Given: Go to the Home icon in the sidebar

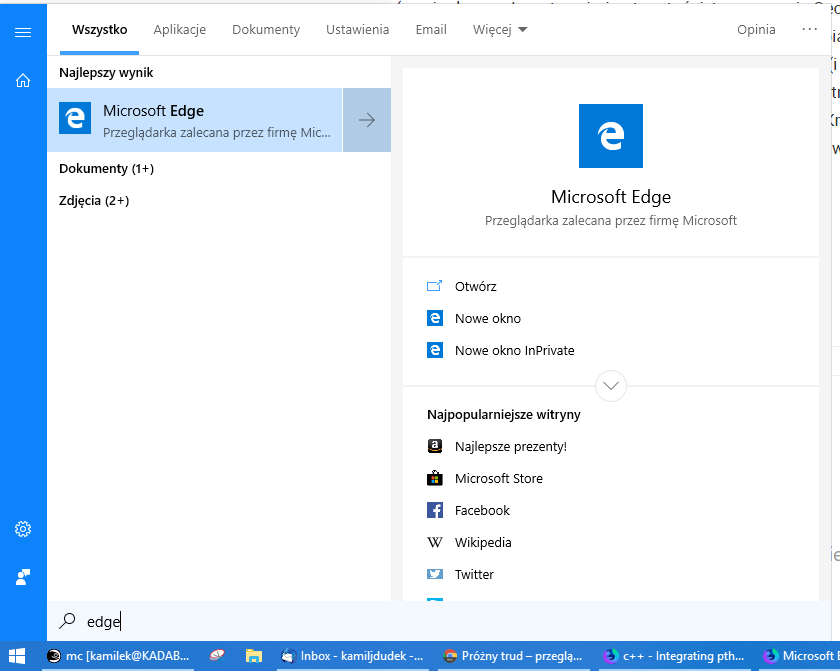Looking at the screenshot, I should 22,80.
